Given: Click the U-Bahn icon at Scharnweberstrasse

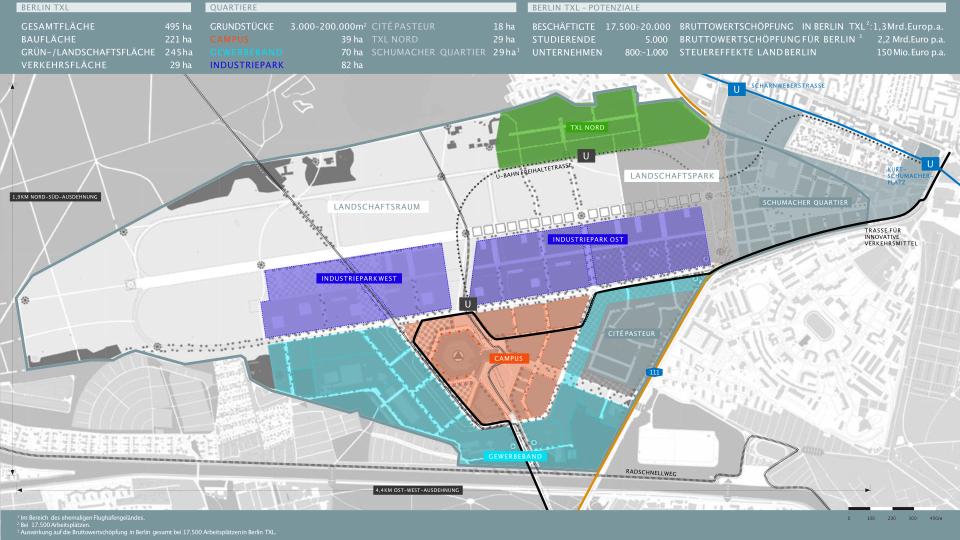Looking at the screenshot, I should 737,90.
